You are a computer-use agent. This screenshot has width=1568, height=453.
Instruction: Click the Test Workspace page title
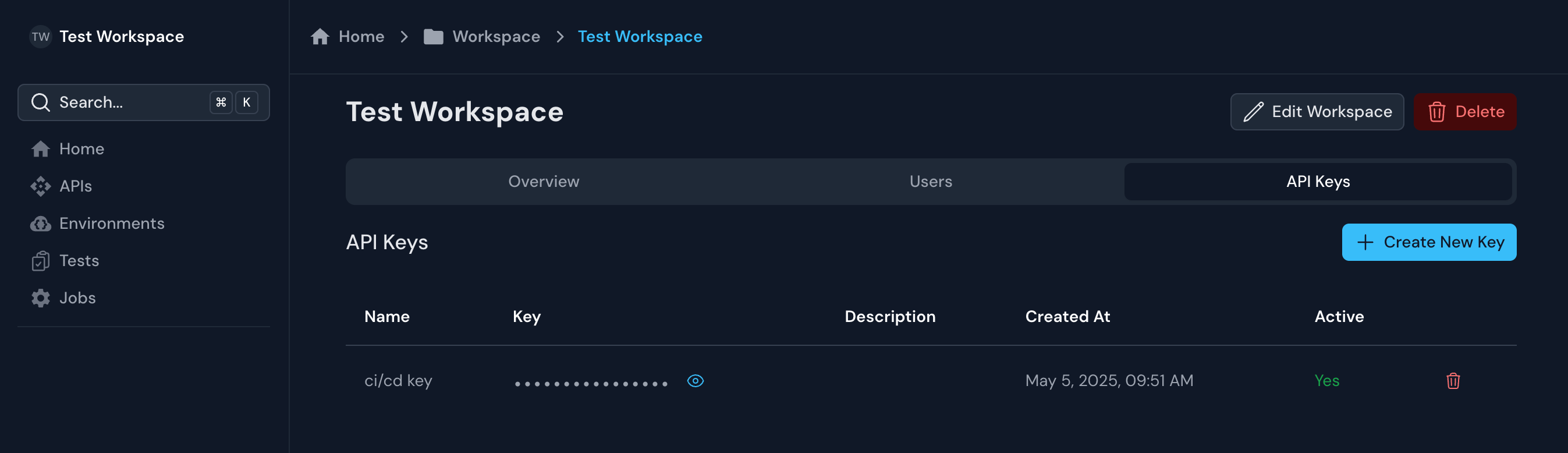[x=454, y=111]
